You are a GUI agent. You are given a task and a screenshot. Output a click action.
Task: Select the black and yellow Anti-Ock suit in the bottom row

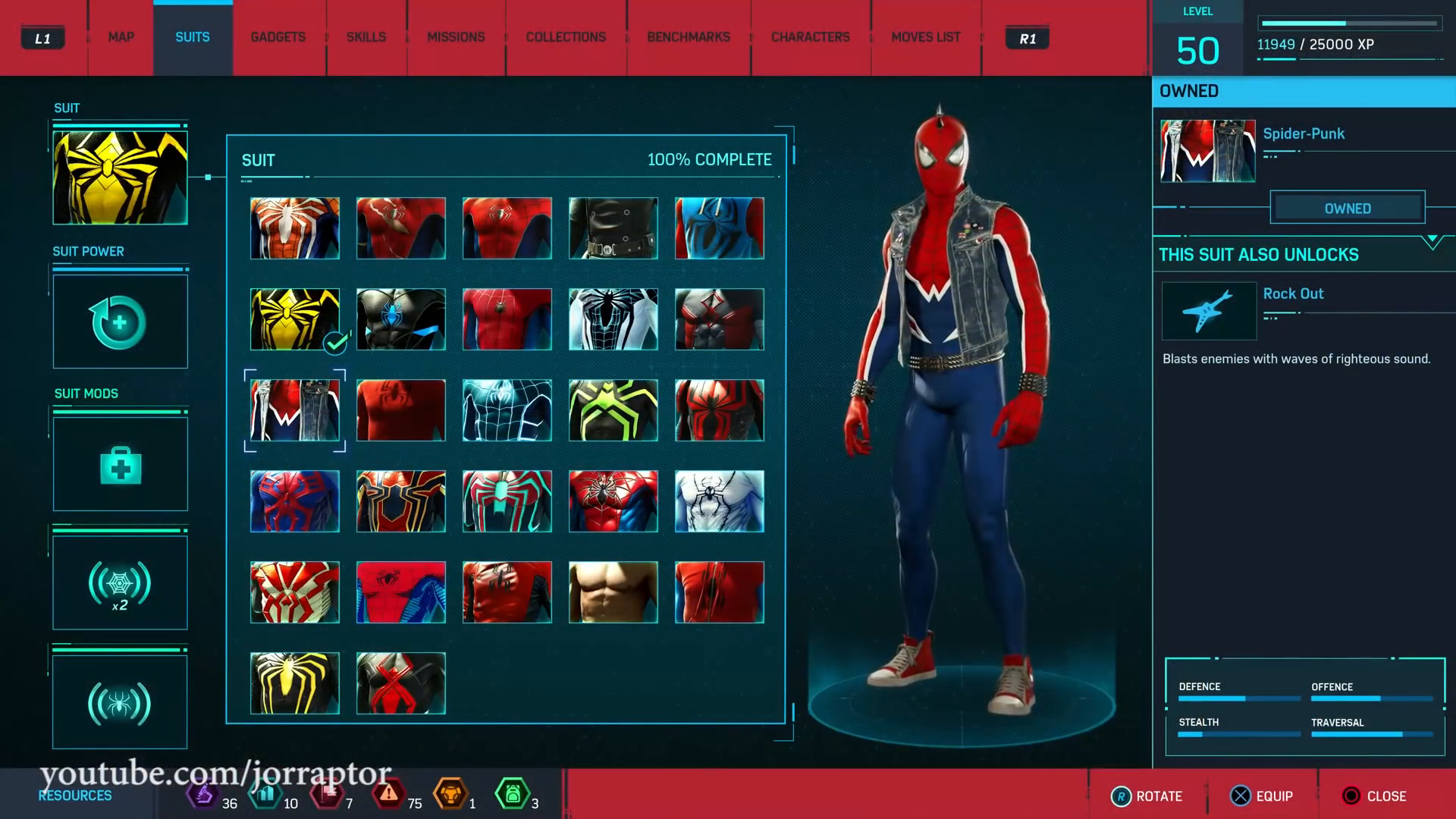tap(295, 683)
